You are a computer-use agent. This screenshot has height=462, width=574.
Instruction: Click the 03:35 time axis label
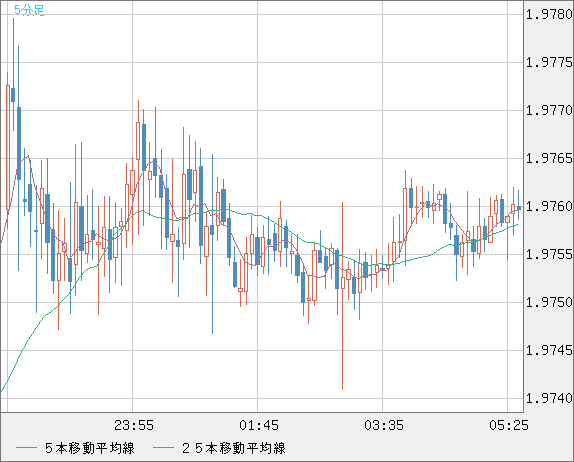tap(384, 425)
